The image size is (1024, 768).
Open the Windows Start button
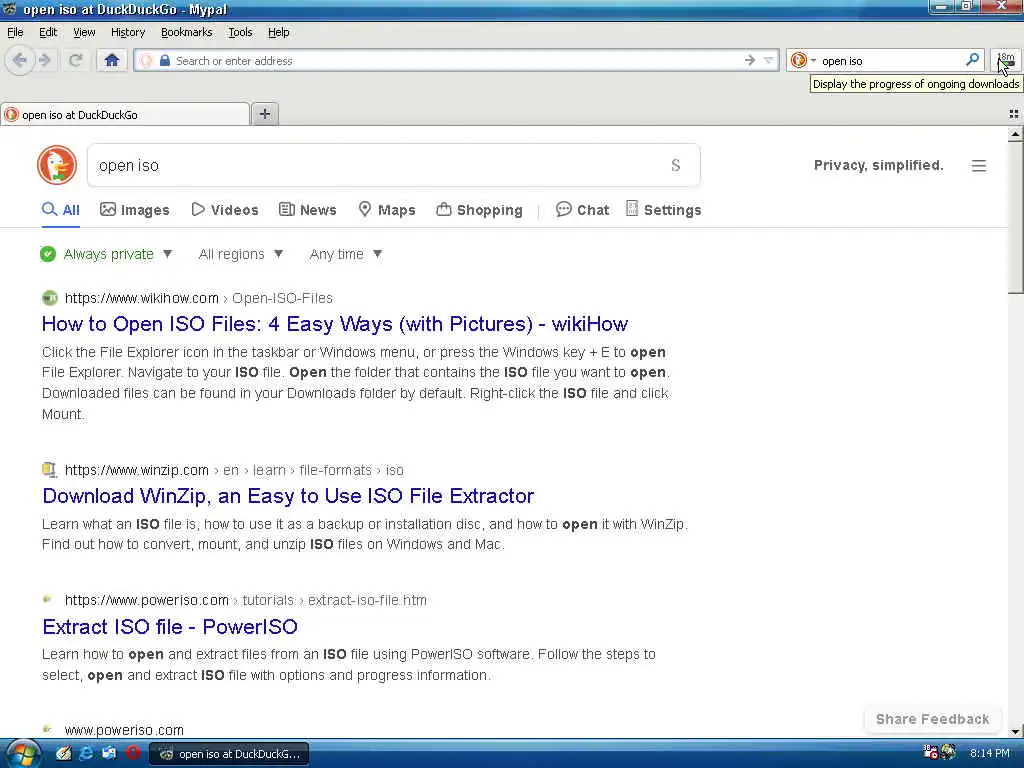[x=24, y=754]
